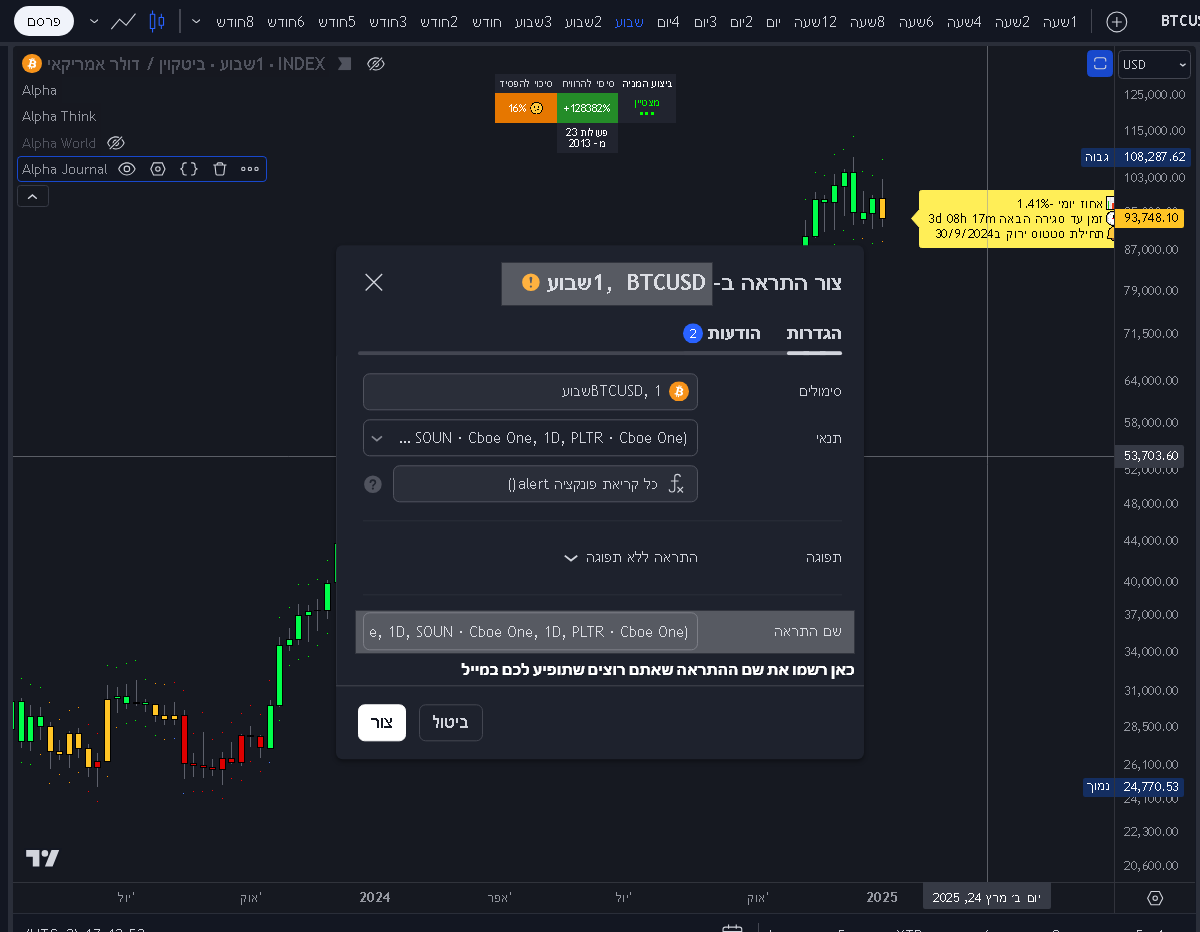Screen dimensions: 1200x932
Task: Select the candlestick chart type icon
Action: [155, 21]
